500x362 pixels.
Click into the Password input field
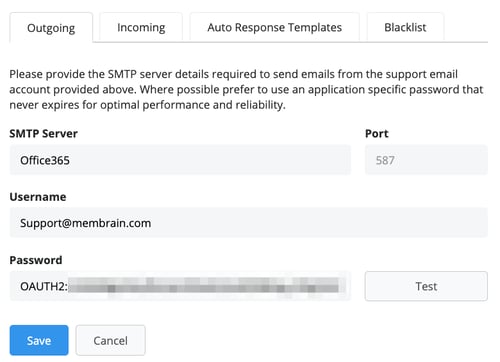(x=180, y=286)
